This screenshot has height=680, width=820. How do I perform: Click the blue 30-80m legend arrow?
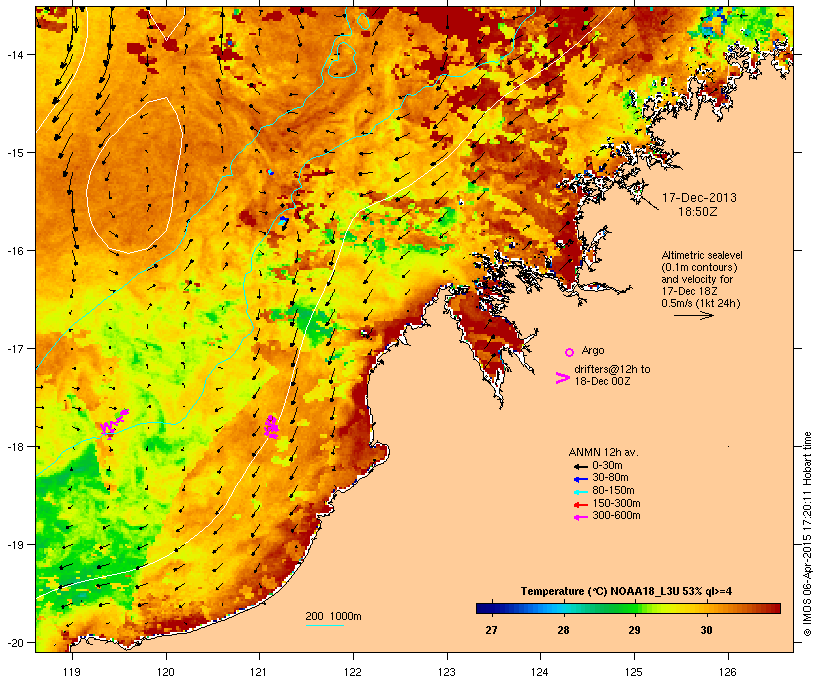tap(581, 479)
